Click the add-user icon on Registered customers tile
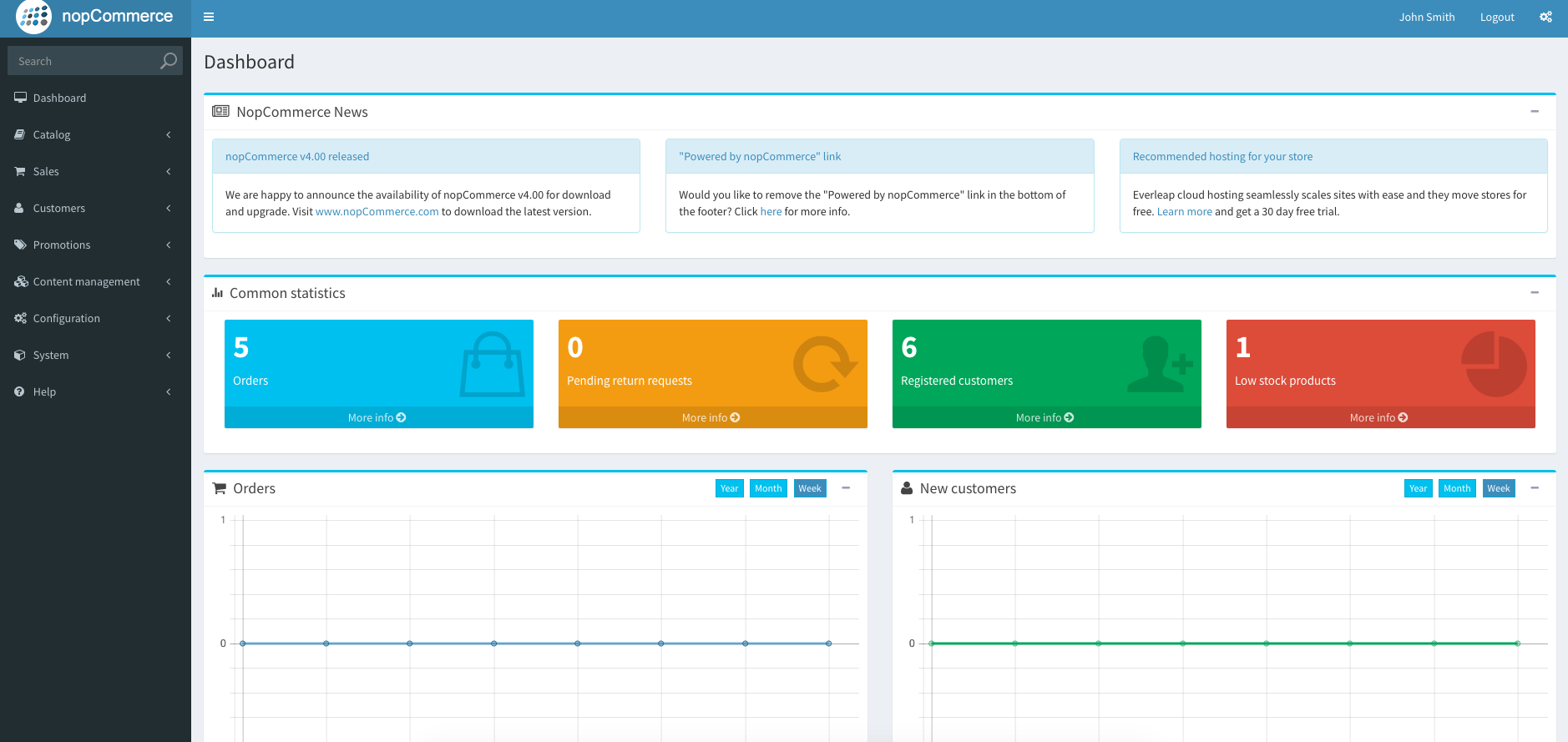Viewport: 1568px width, 742px height. [1160, 365]
